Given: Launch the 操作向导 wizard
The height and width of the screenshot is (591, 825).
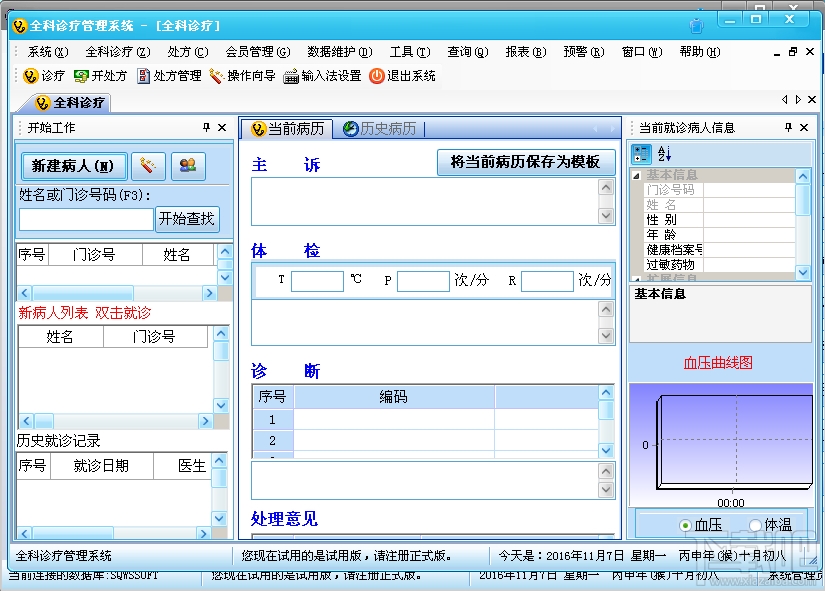Looking at the screenshot, I should (243, 76).
